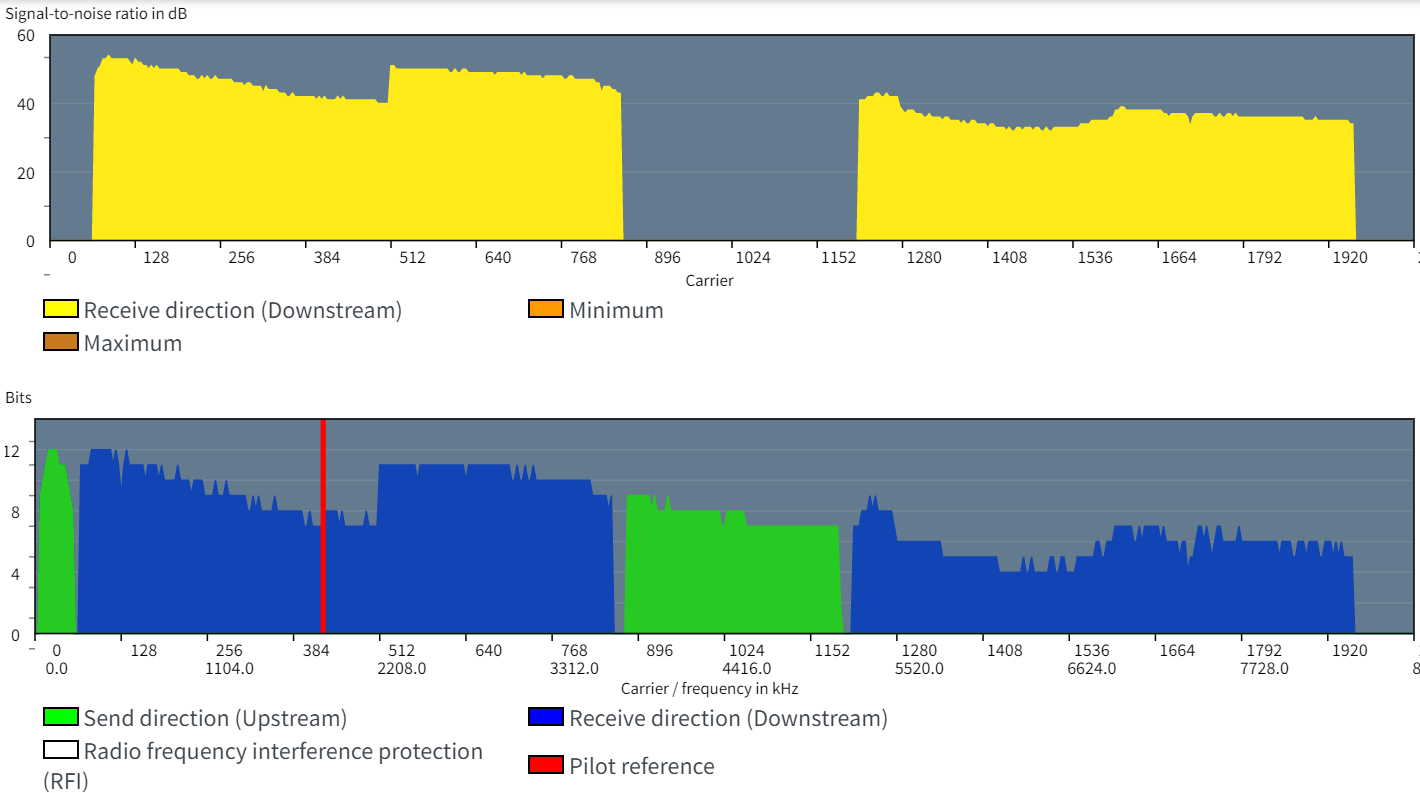Screen dimensions: 1420x793
Task: Select the brown Maximum legend swatch
Action: [x=61, y=342]
